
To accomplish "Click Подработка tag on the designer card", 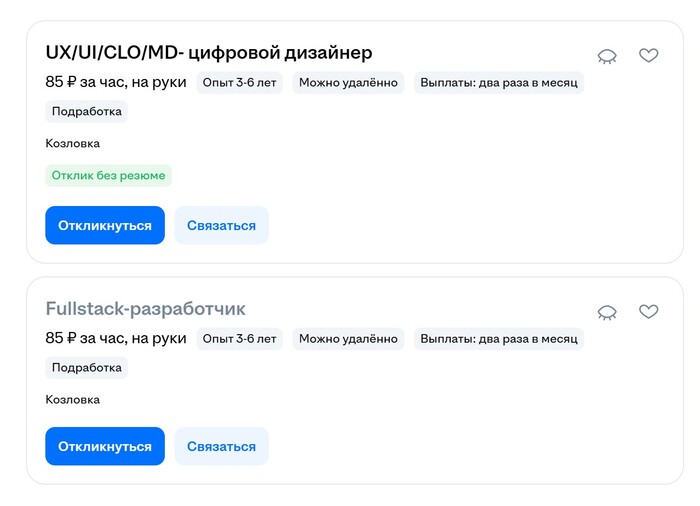I will tap(87, 112).
